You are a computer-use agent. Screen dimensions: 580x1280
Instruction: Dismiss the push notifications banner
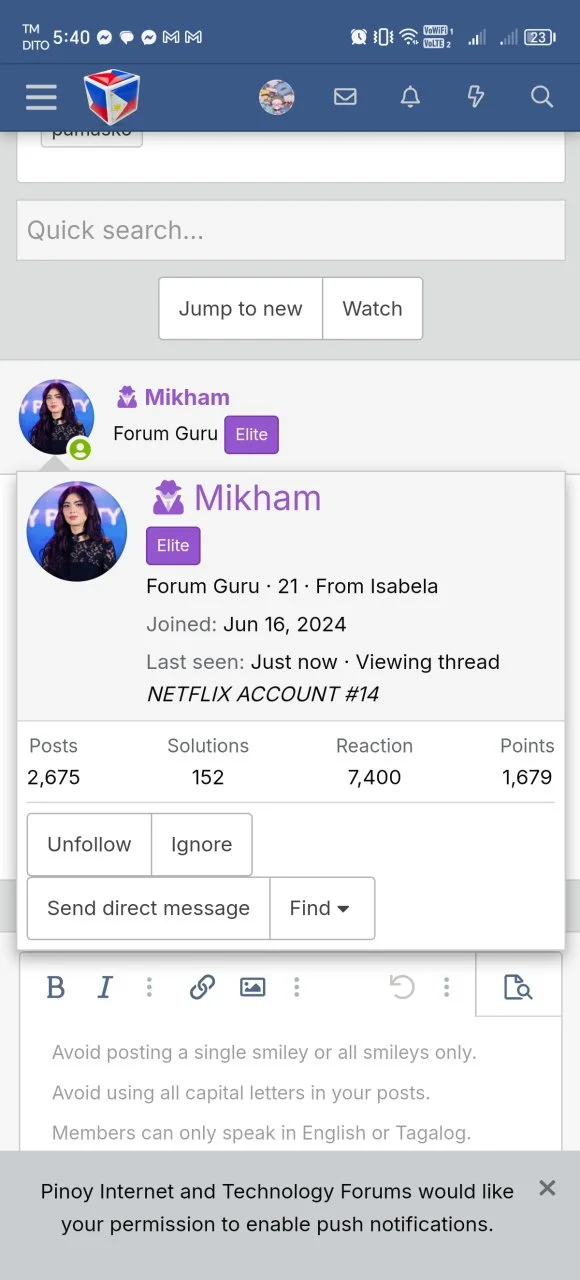coord(547,1188)
